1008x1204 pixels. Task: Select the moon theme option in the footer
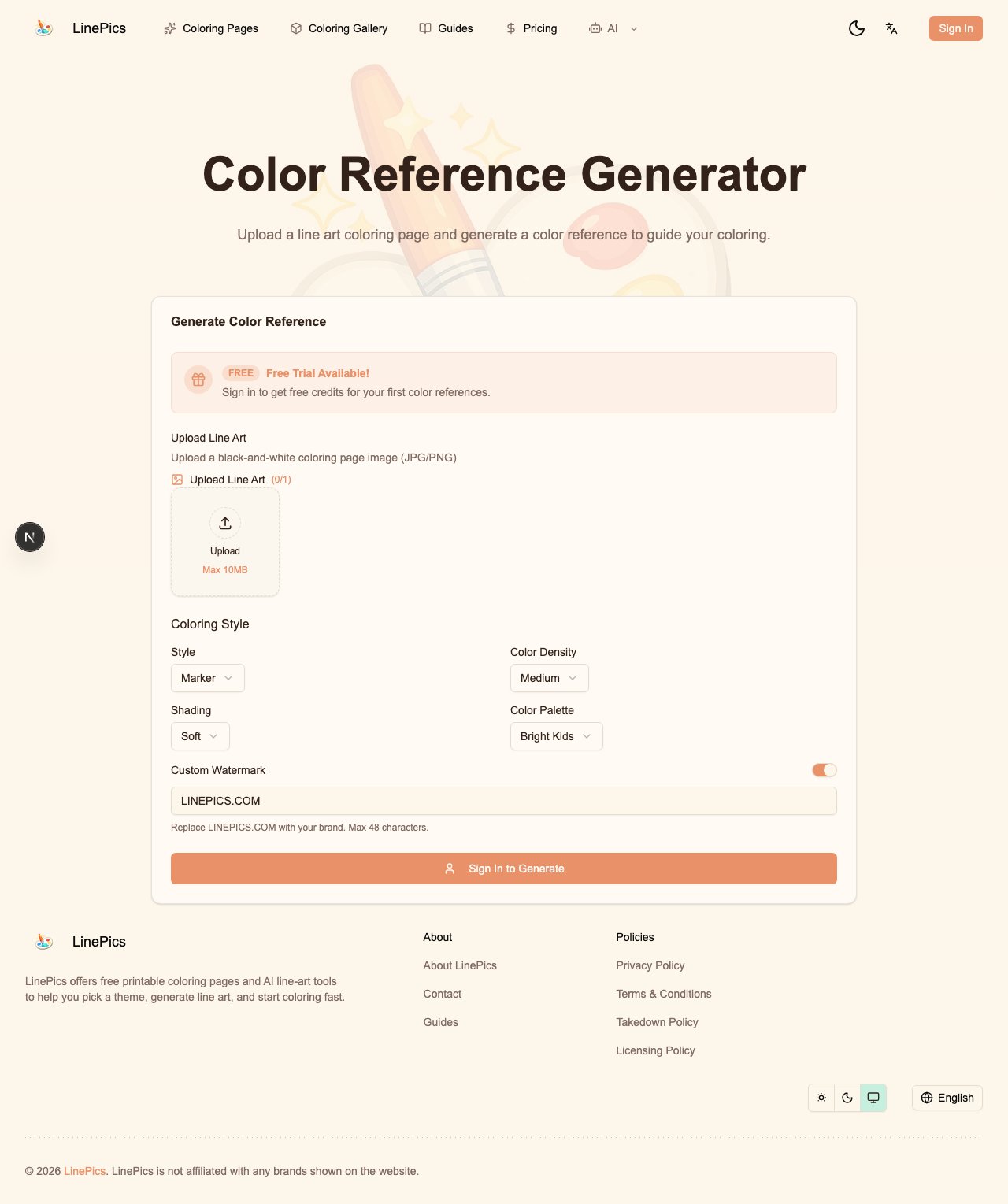coord(847,1097)
